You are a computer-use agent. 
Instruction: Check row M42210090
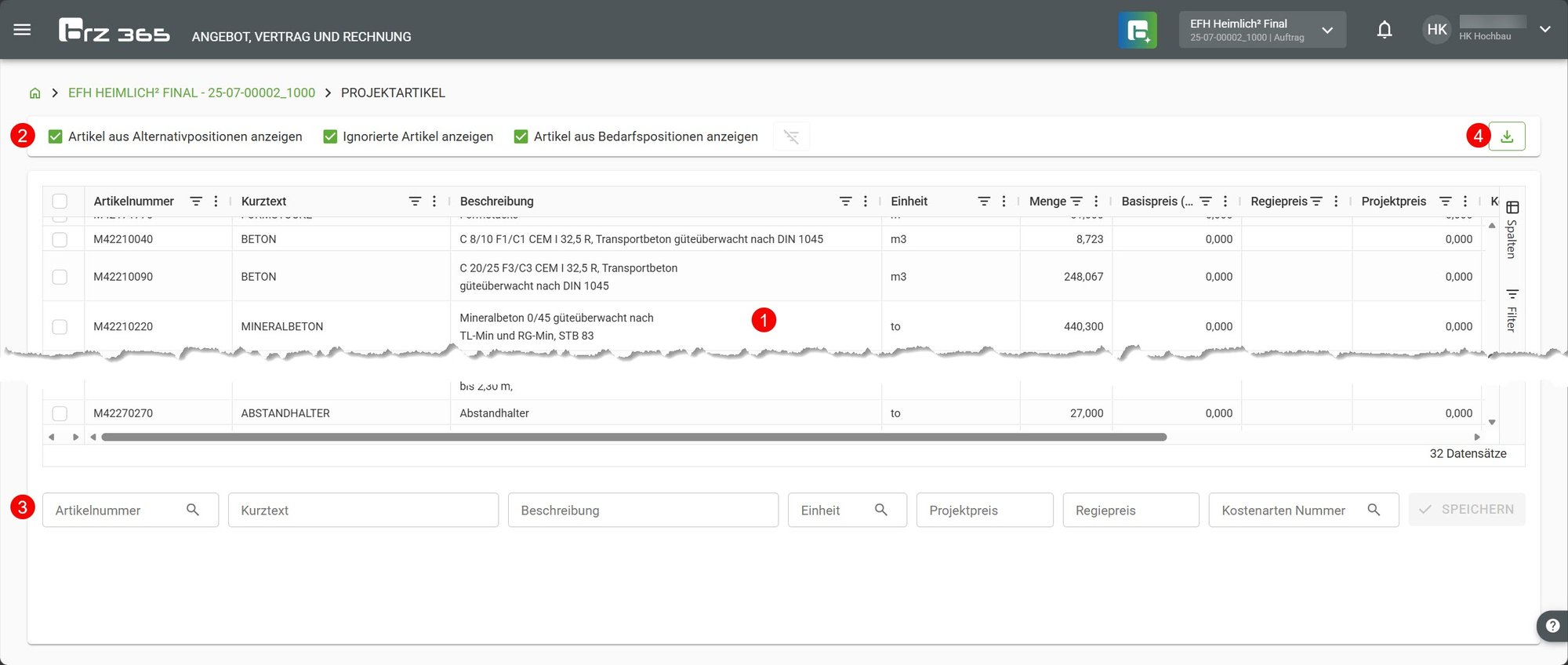click(x=60, y=277)
